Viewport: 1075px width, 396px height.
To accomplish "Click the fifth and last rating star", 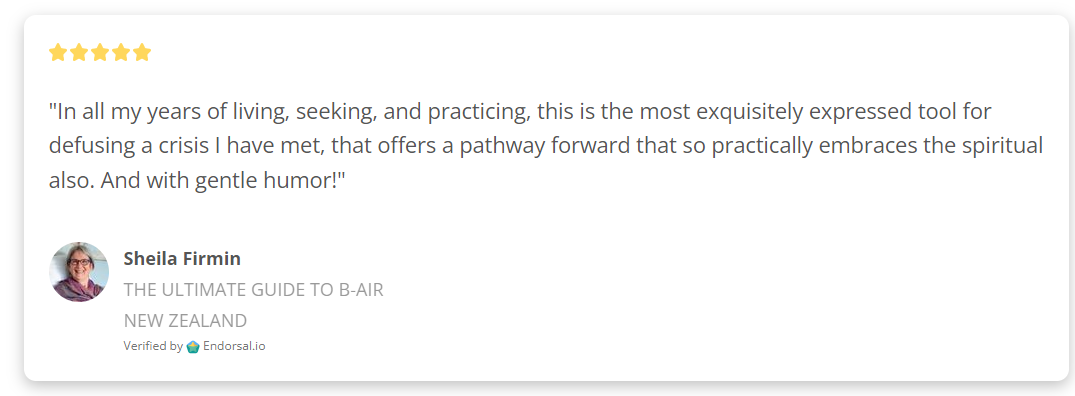I will pos(142,53).
